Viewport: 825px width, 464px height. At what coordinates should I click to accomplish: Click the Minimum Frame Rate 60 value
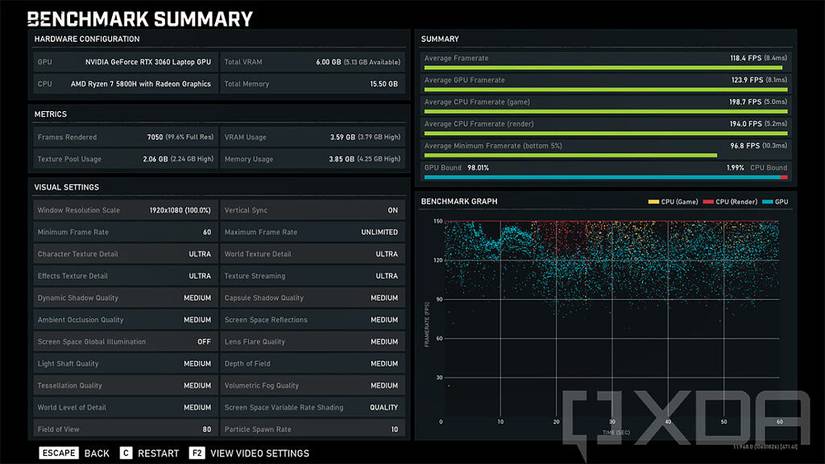point(207,232)
